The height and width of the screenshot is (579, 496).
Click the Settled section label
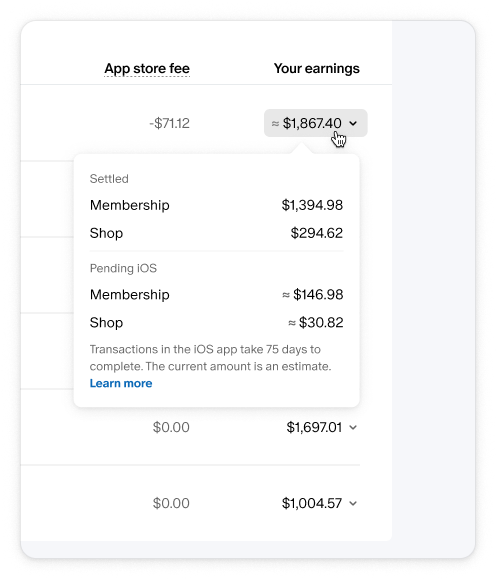point(109,179)
